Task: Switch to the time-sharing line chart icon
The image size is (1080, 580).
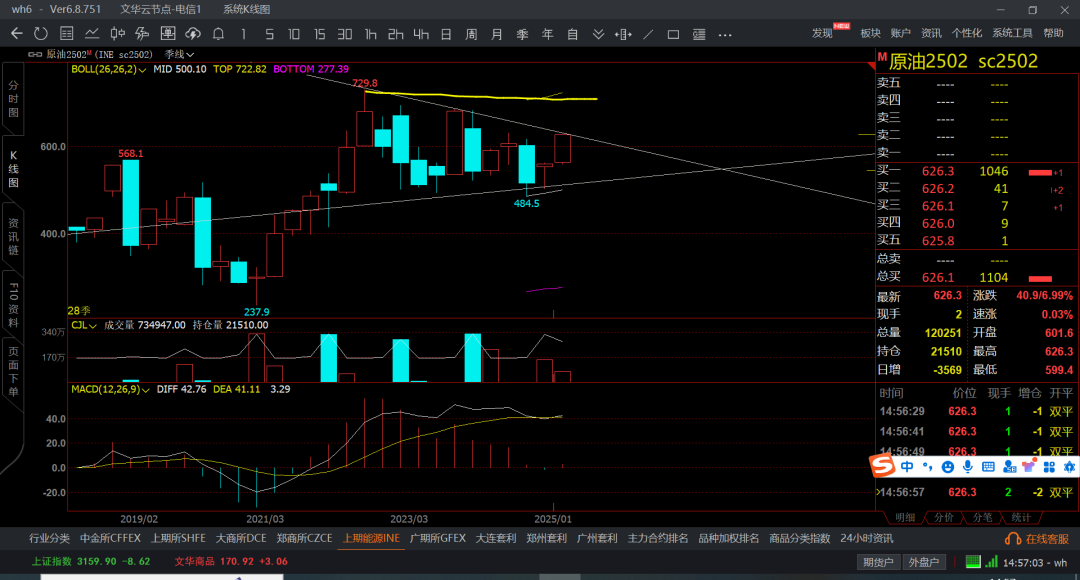Action: (x=92, y=33)
